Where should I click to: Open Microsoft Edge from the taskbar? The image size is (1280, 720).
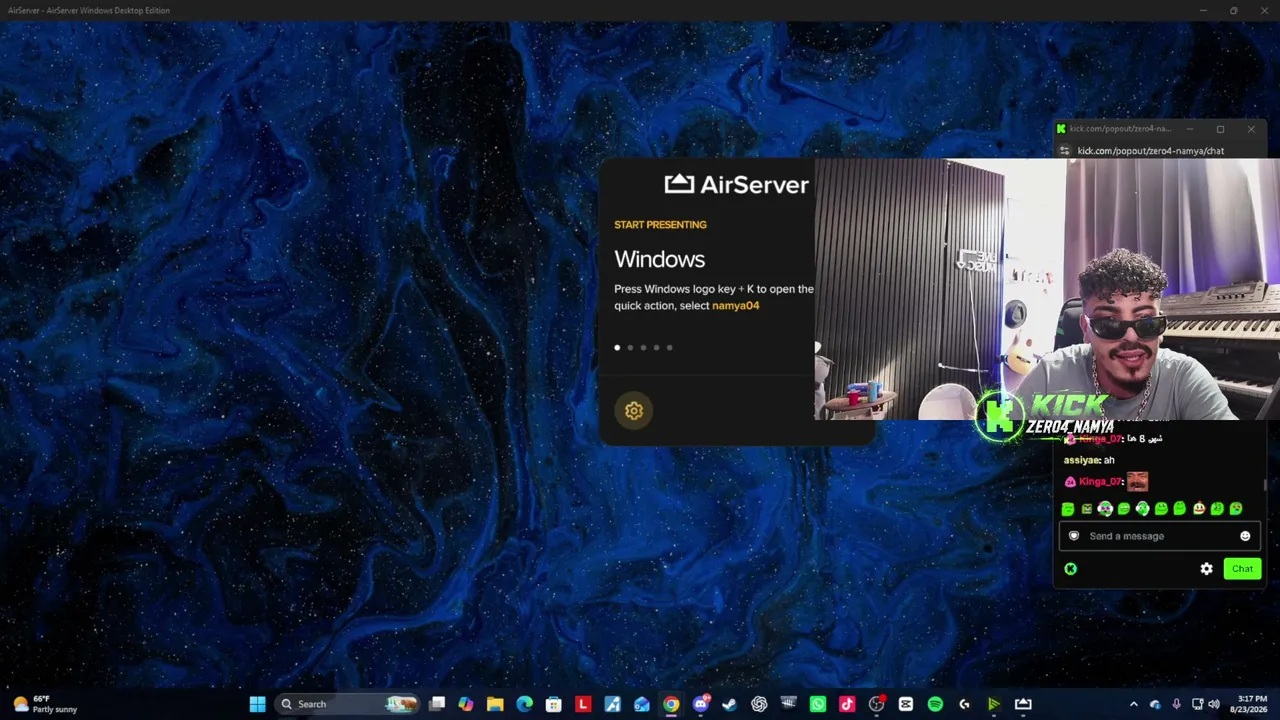pyautogui.click(x=524, y=704)
